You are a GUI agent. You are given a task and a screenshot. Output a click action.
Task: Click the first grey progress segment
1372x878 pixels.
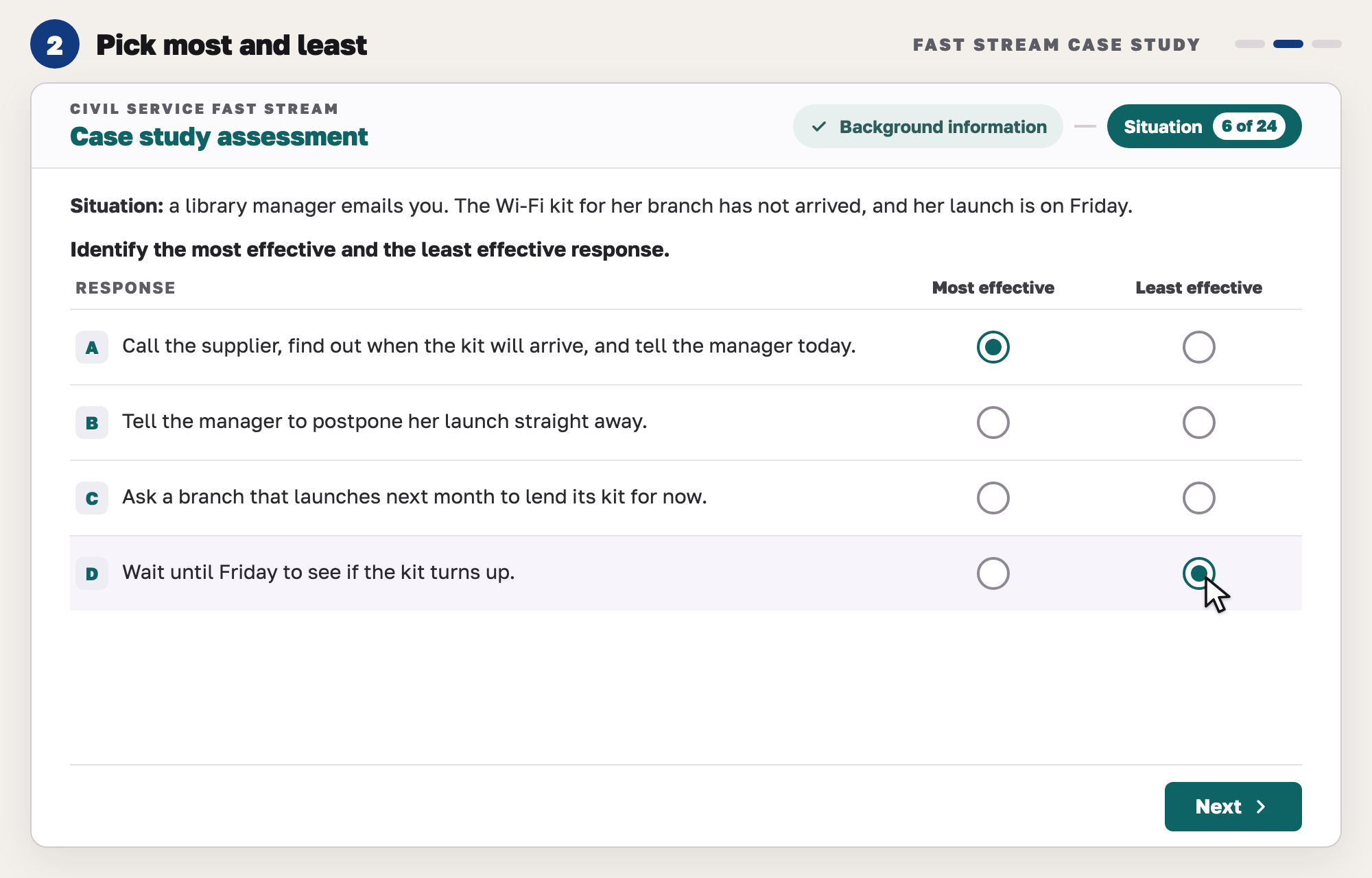tap(1249, 44)
